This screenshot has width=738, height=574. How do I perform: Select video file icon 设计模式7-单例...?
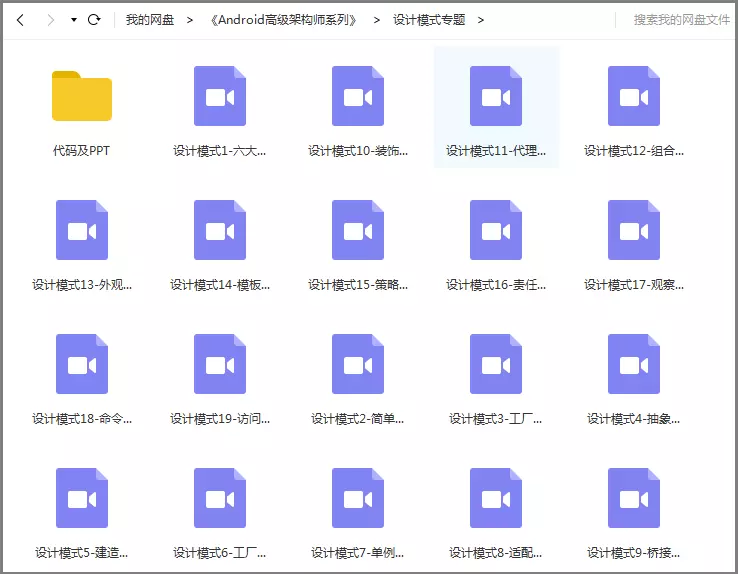tap(358, 498)
